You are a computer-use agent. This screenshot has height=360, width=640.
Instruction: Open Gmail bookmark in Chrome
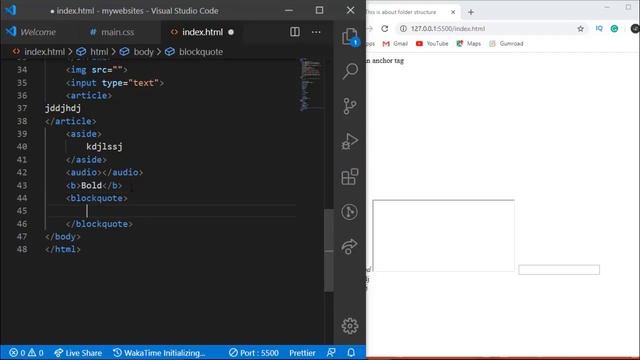click(395, 44)
